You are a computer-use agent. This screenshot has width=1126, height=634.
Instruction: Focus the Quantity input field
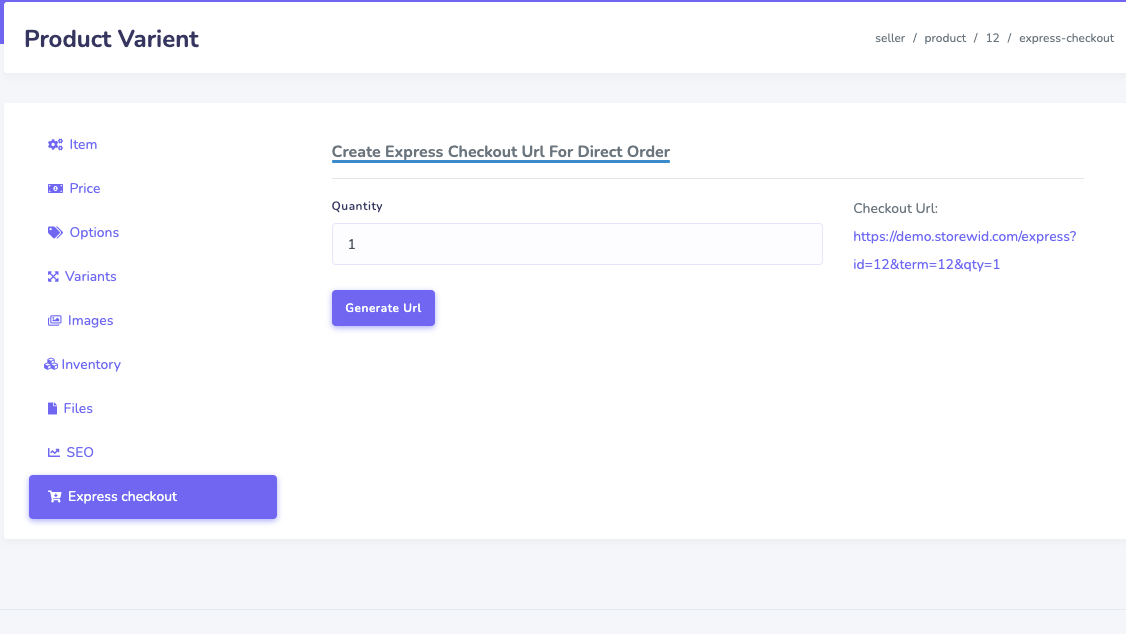[577, 244]
